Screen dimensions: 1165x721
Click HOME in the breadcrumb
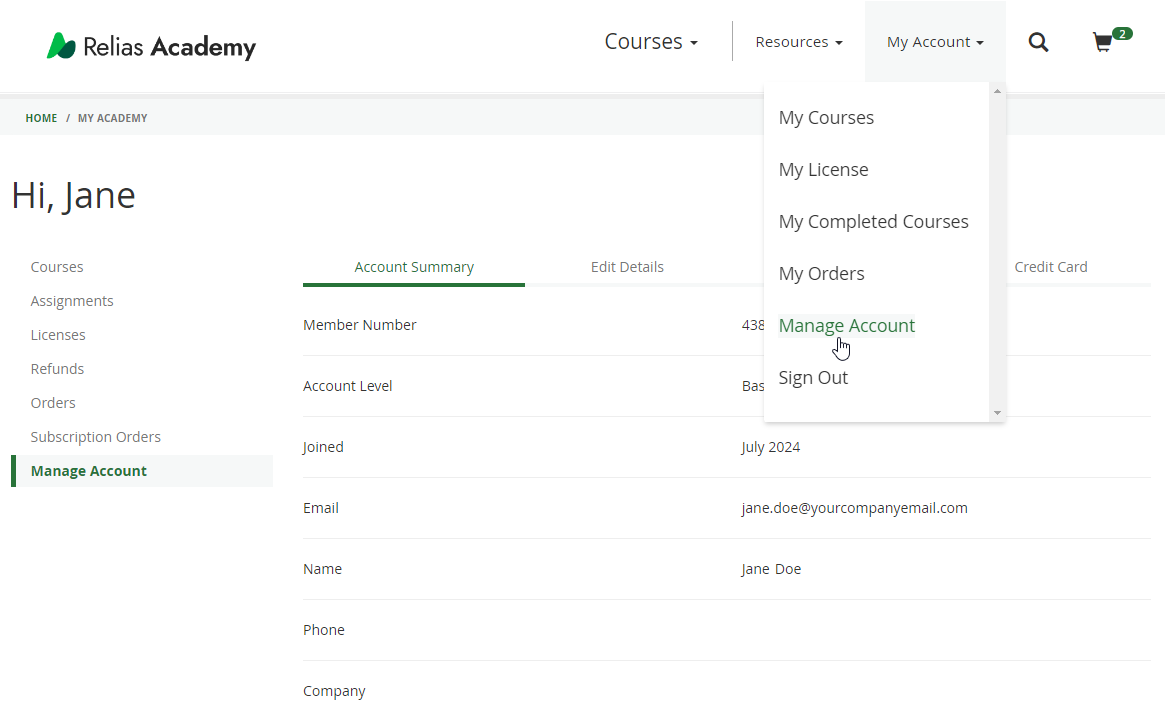pos(41,118)
